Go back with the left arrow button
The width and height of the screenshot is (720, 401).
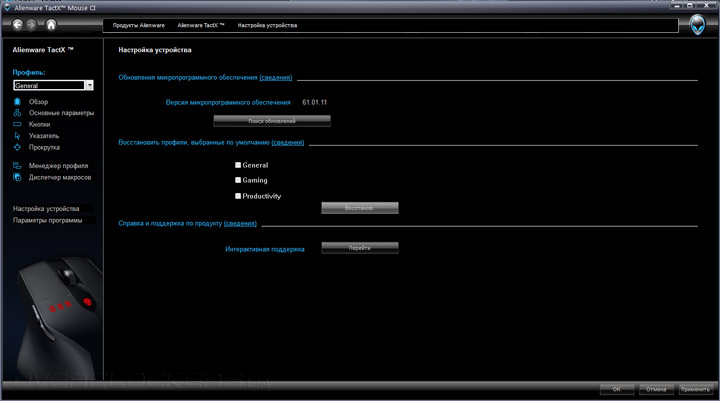(x=17, y=24)
